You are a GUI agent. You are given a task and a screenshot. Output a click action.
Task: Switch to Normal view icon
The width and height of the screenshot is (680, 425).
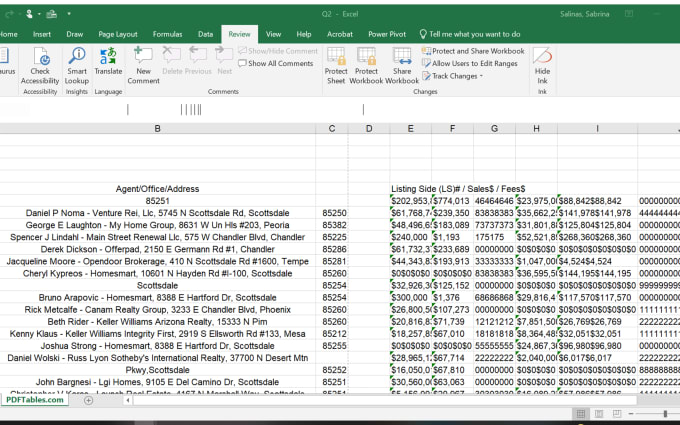tap(581, 414)
